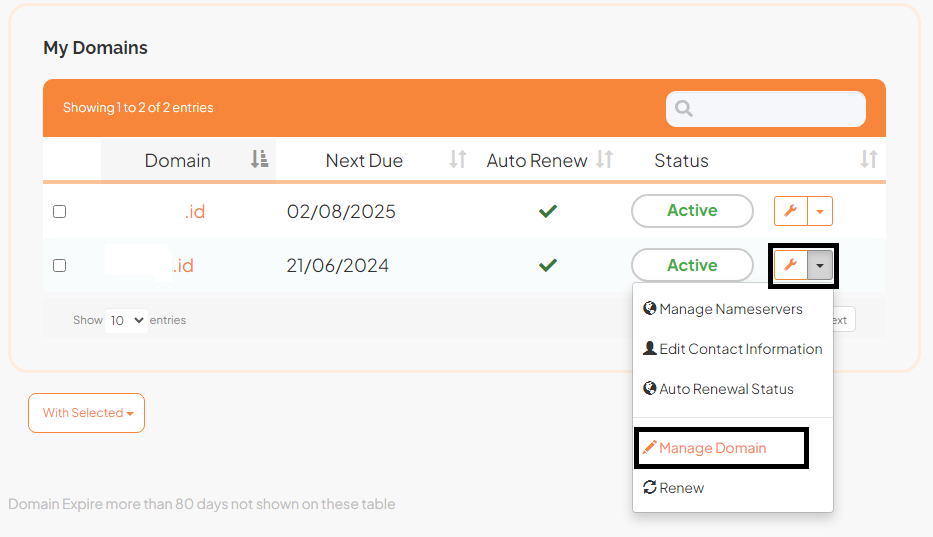Image resolution: width=933 pixels, height=537 pixels.
Task: Click the Auto Renew checkmark for 02/08/2025 domain
Action: (547, 211)
